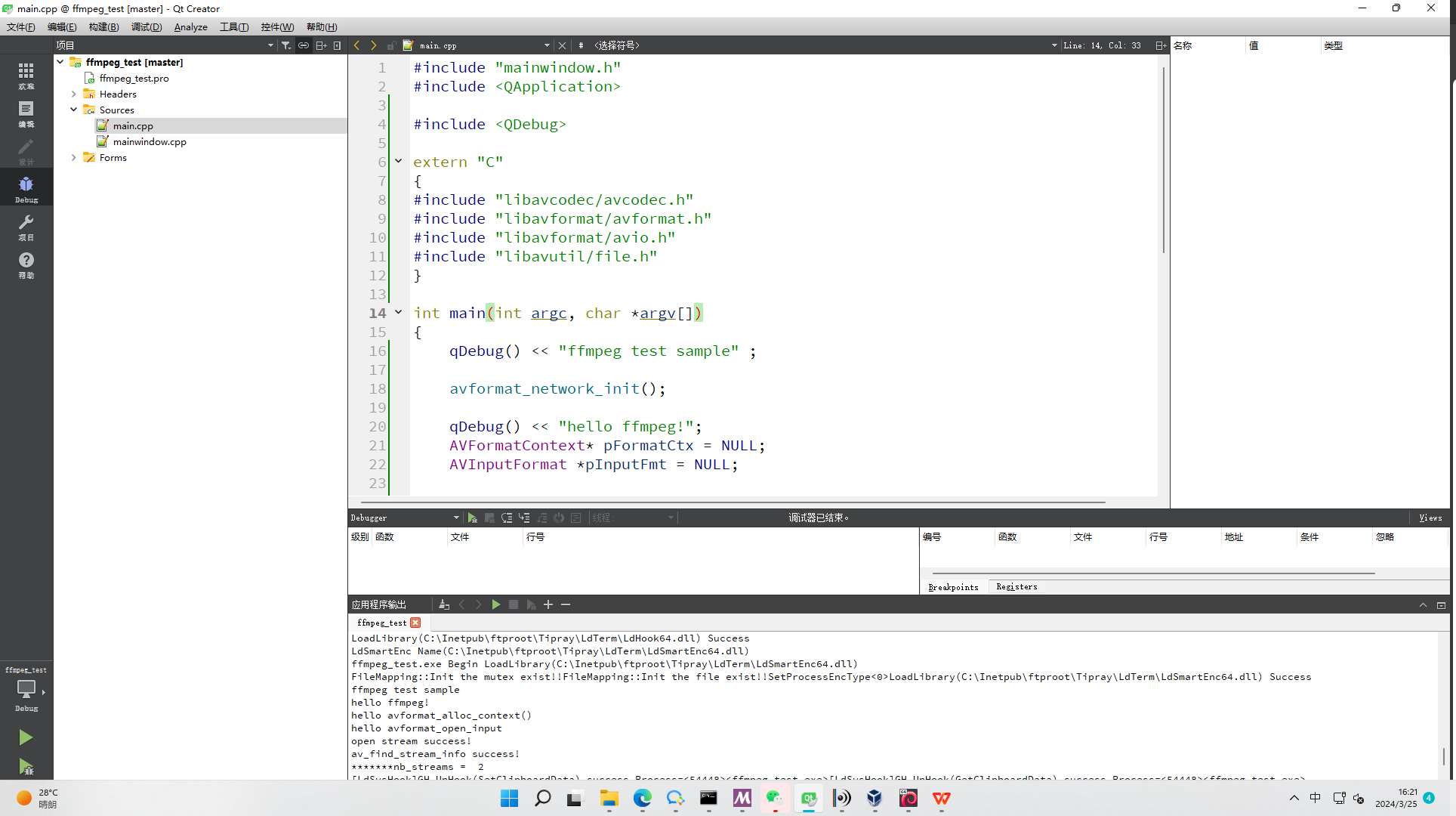This screenshot has height=816, width=1456.
Task: Expand the Forms folder
Action: [74, 158]
